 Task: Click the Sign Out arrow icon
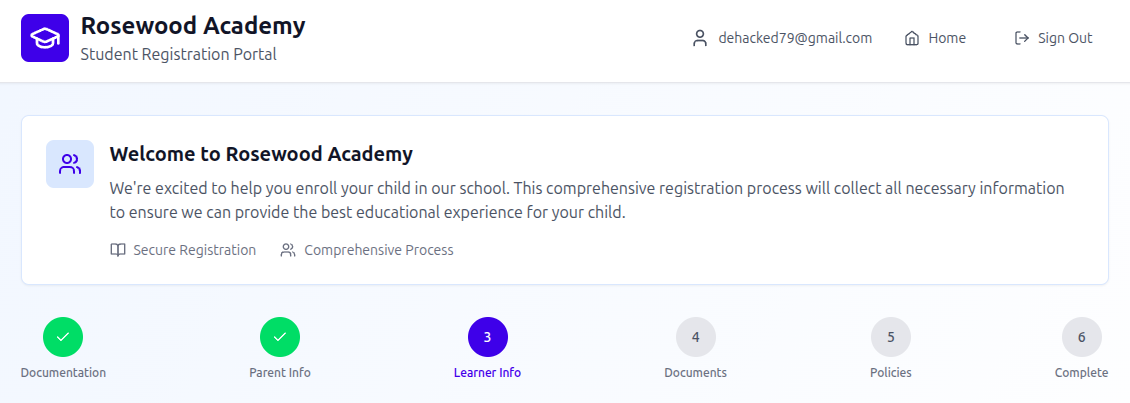click(x=1022, y=38)
